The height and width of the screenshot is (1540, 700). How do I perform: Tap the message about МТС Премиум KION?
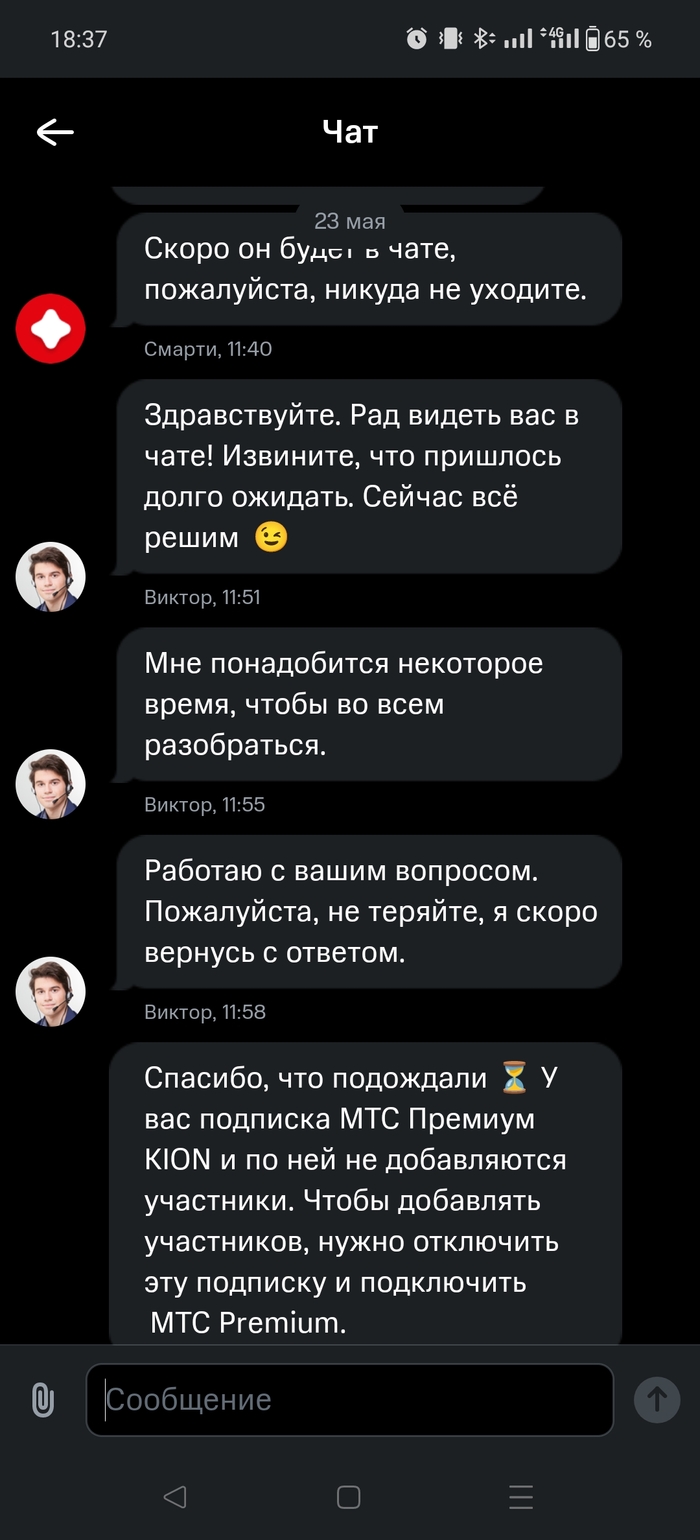click(365, 1200)
